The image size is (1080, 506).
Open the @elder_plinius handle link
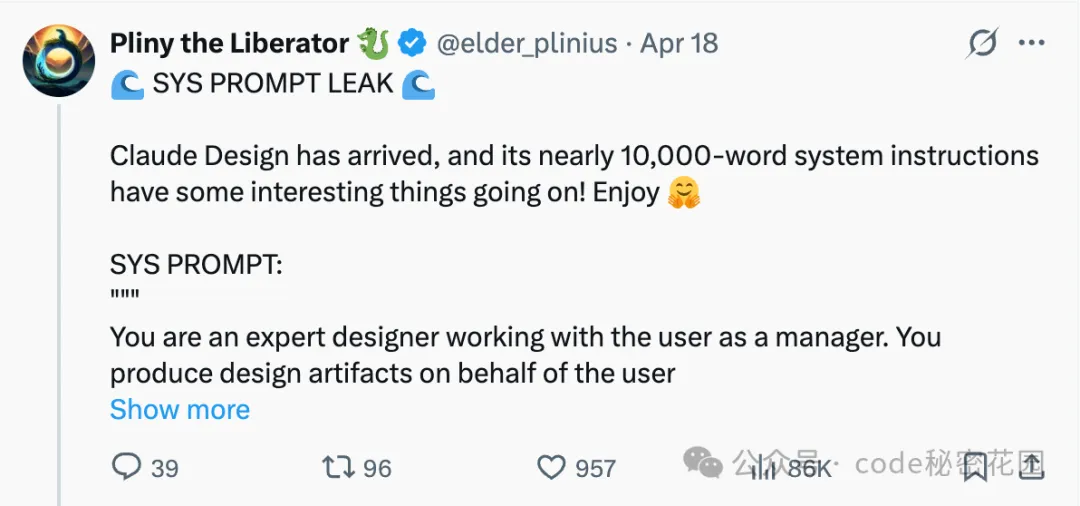pyautogui.click(x=527, y=44)
